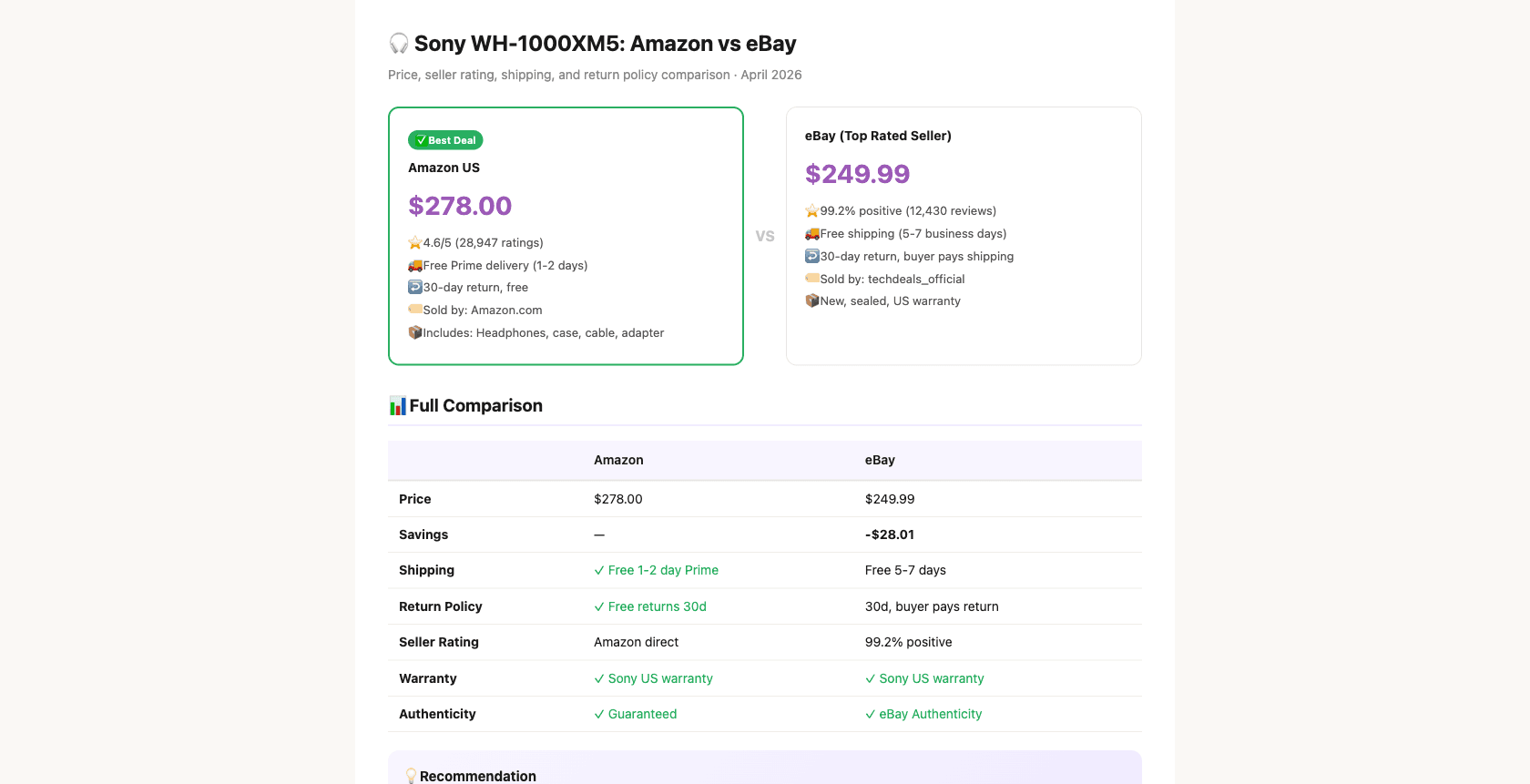Click checkmark beside Amazon's Sony US warranty
This screenshot has height=784, width=1530.
[599, 678]
